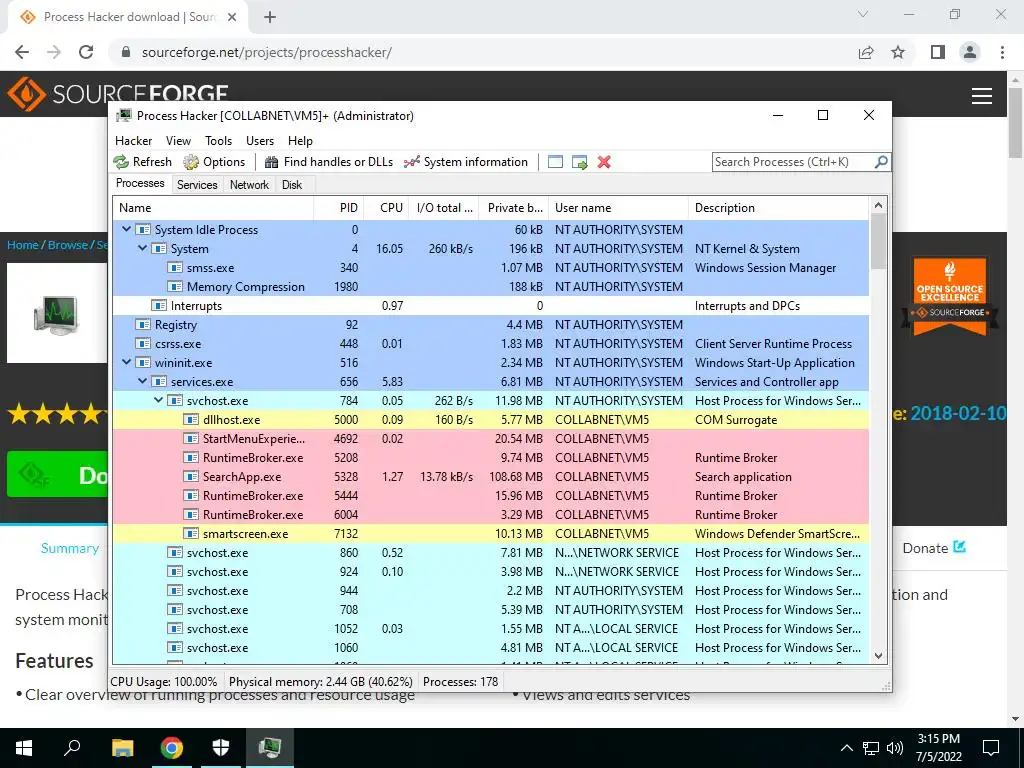The image size is (1024, 768).
Task: Click the smartscreen.exe process icon
Action: coord(191,534)
